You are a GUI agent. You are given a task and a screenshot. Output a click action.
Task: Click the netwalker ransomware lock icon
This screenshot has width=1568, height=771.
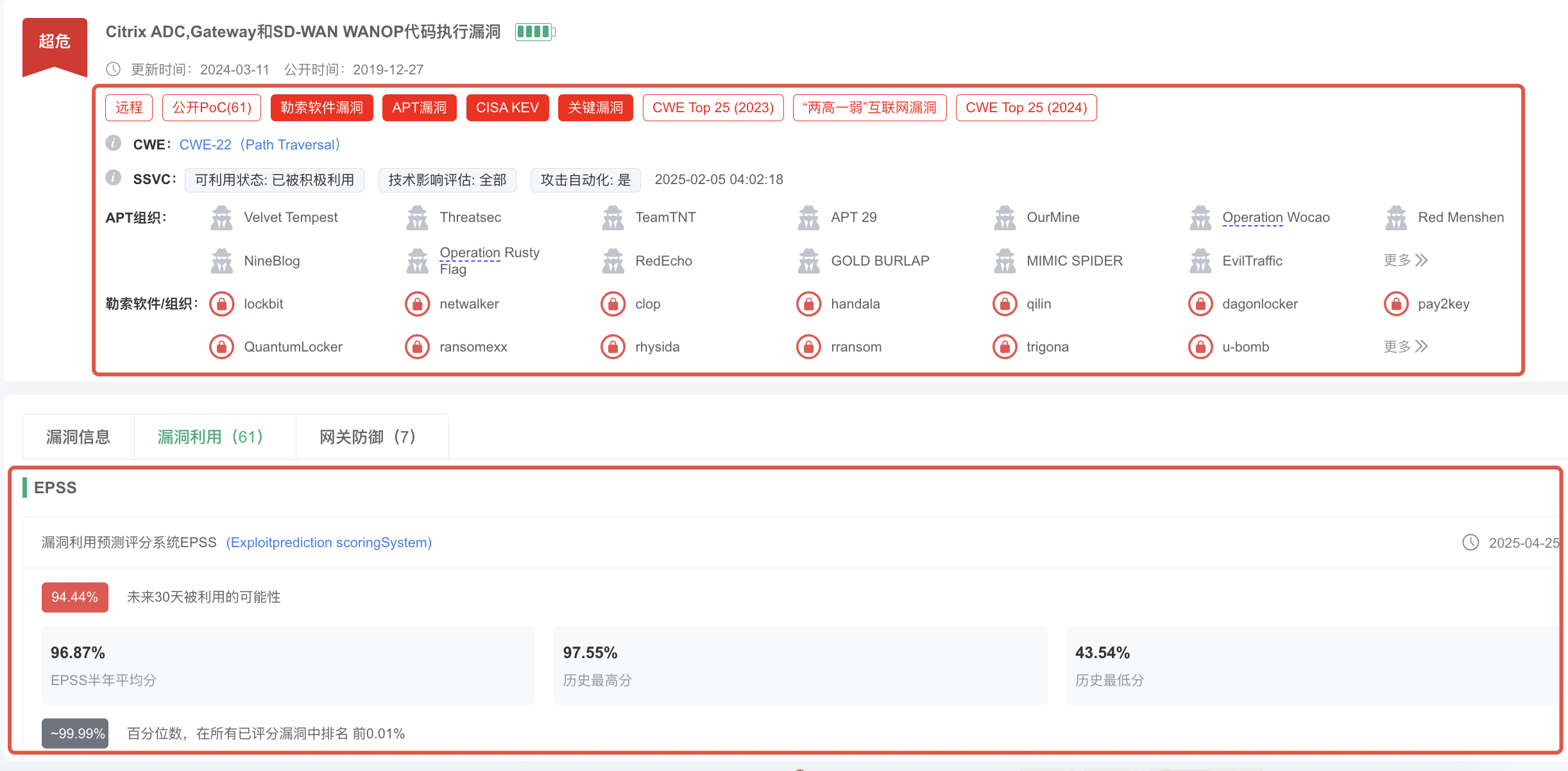[x=417, y=304]
